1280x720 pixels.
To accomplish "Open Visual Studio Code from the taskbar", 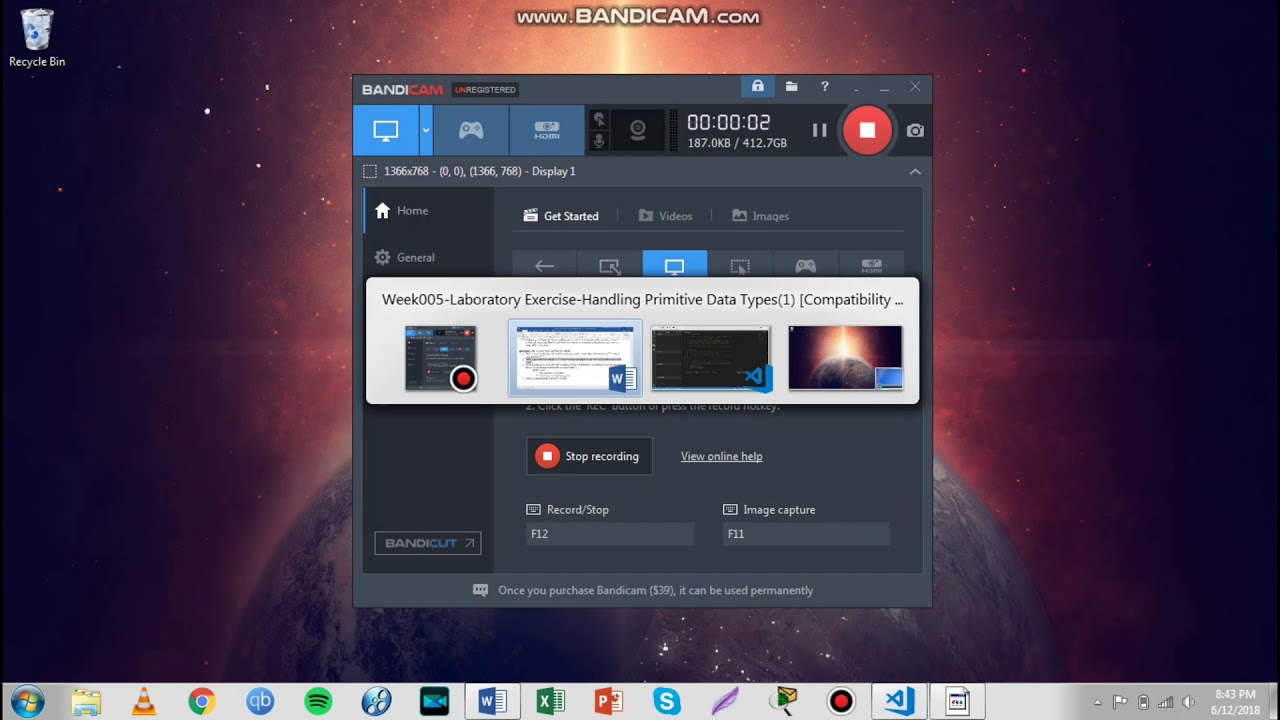I will click(899, 701).
